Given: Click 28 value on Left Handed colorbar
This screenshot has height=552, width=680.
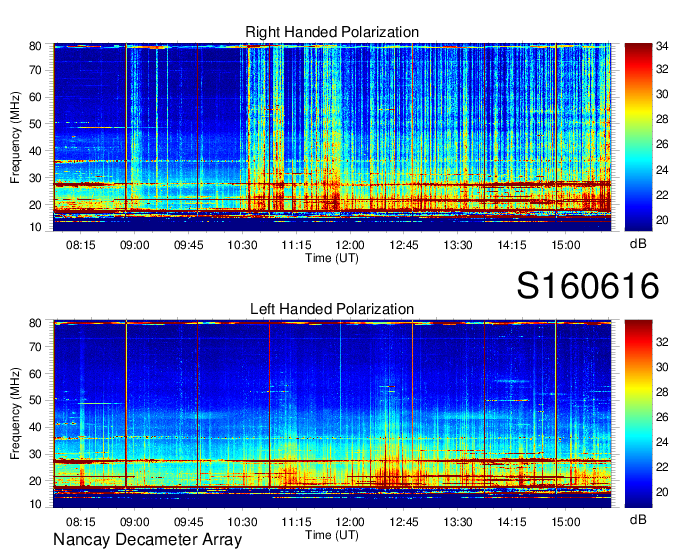Looking at the screenshot, I should (x=662, y=392).
